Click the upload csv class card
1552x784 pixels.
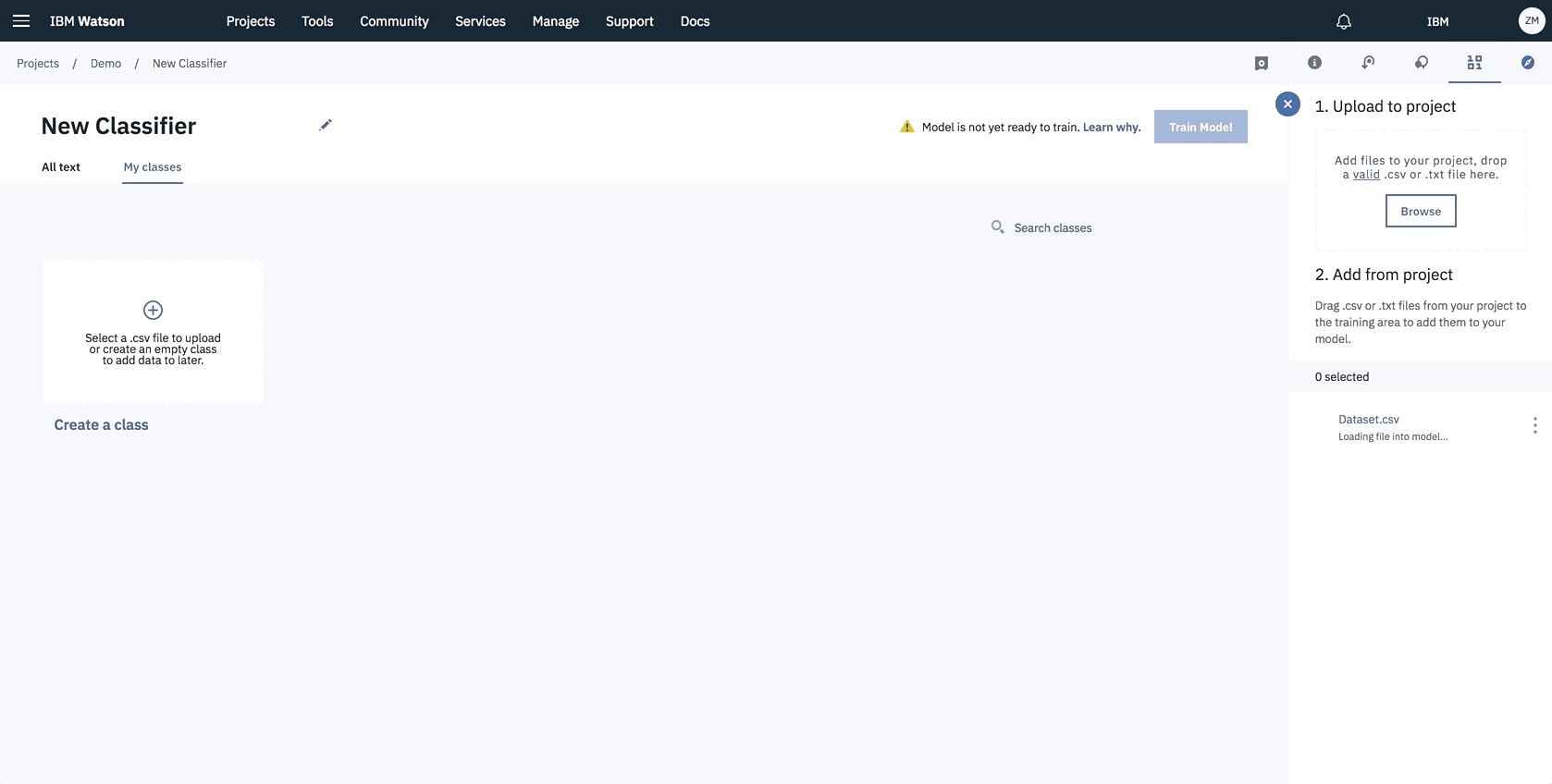pyautogui.click(x=153, y=331)
